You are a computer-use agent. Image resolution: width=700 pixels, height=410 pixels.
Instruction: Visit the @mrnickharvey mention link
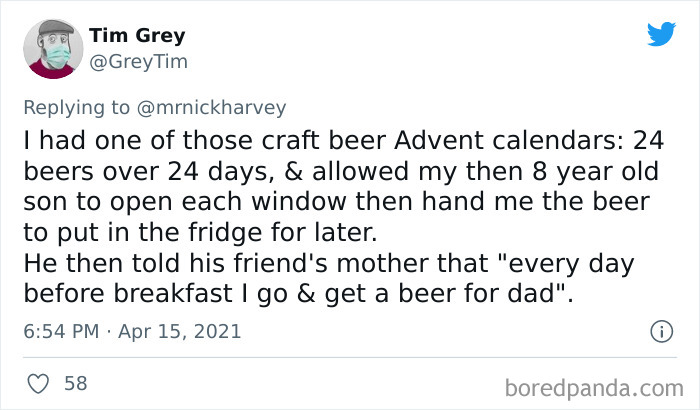[211, 108]
